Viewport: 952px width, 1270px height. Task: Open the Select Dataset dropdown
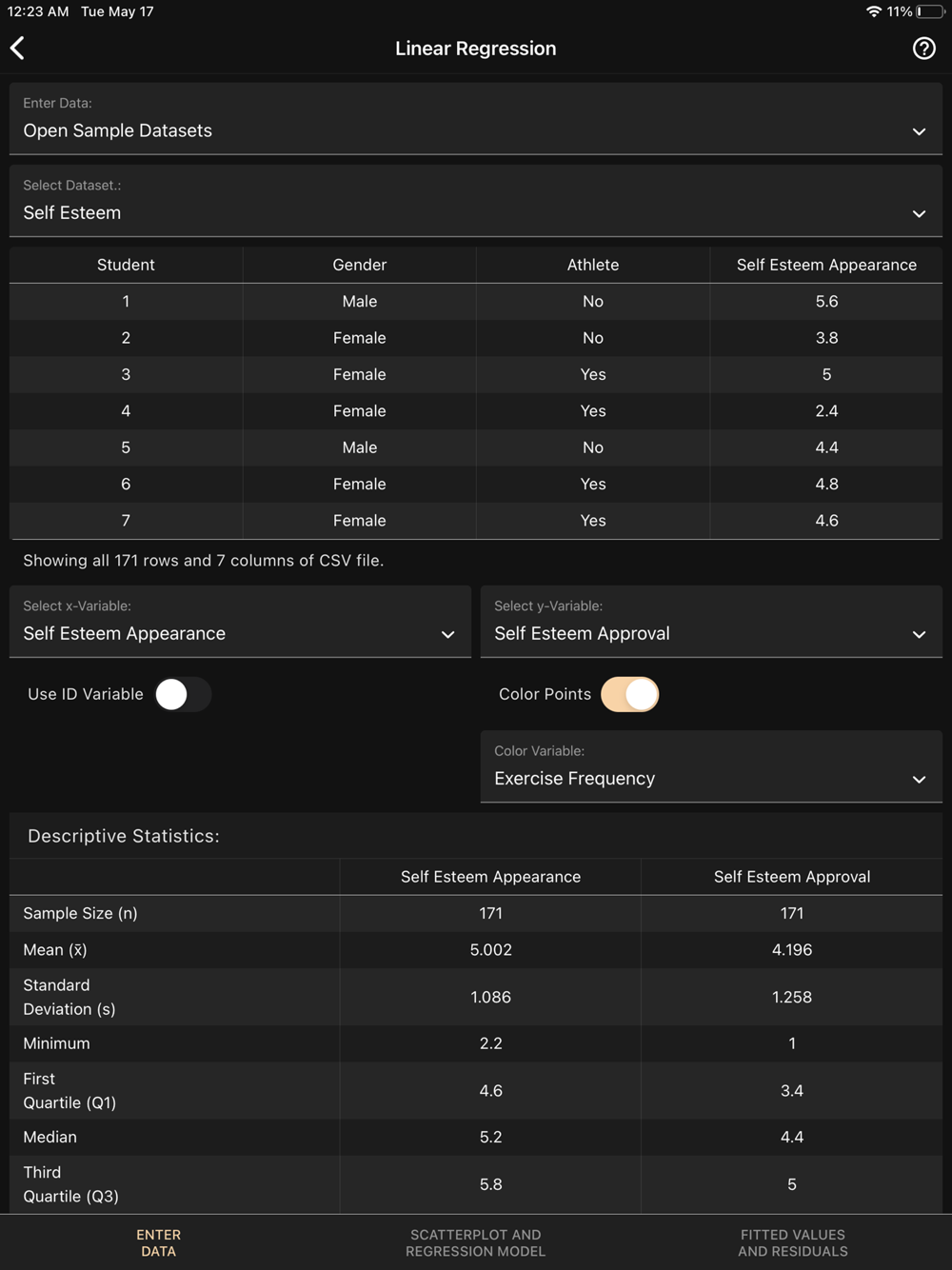tap(475, 201)
